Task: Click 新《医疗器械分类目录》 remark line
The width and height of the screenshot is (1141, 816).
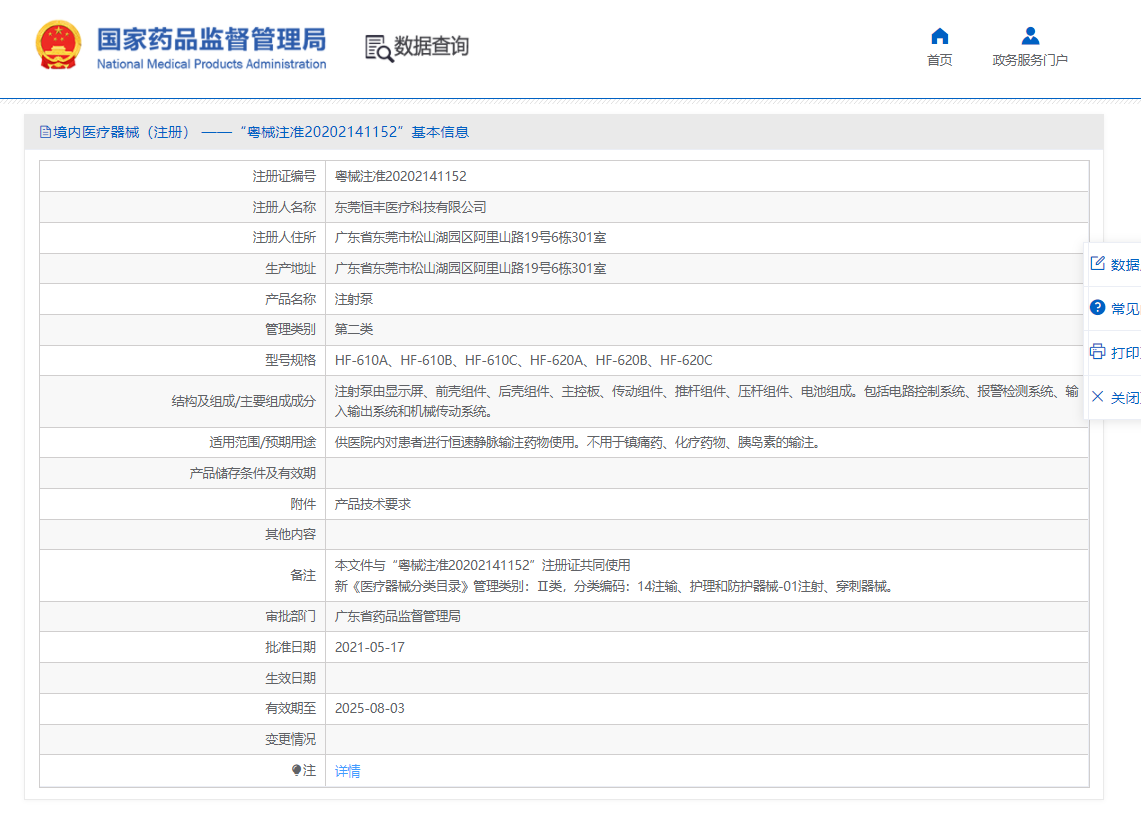Action: coord(614,586)
